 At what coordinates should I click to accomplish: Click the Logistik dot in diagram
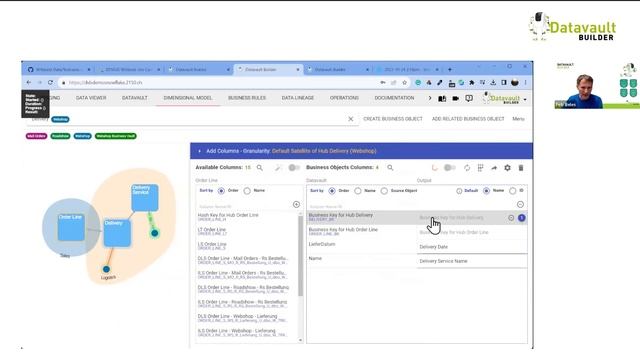[106, 269]
